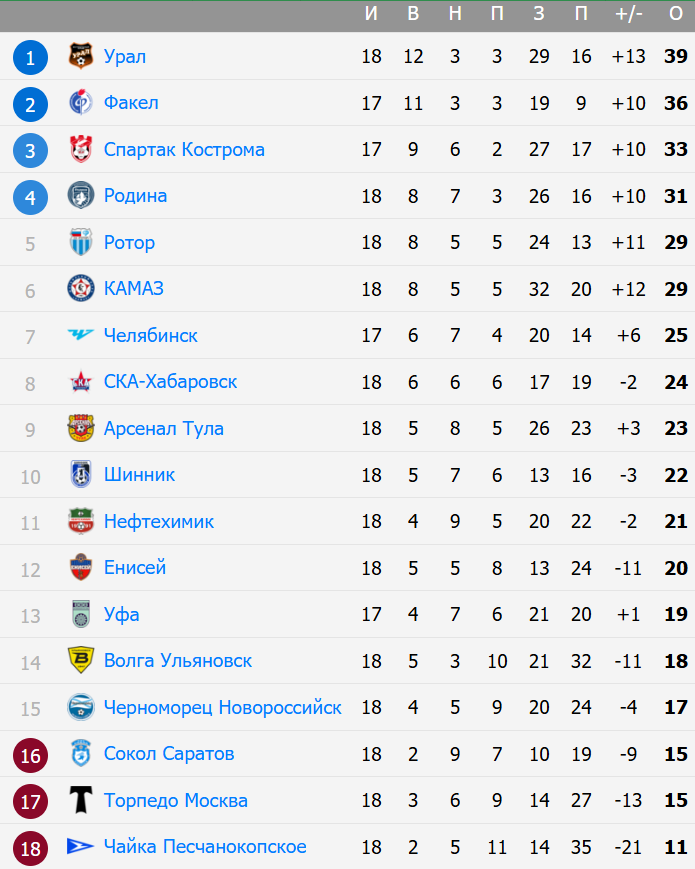The height and width of the screenshot is (869, 695).
Task: Click the Волга Ульяновск yellow logo
Action: [x=80, y=661]
